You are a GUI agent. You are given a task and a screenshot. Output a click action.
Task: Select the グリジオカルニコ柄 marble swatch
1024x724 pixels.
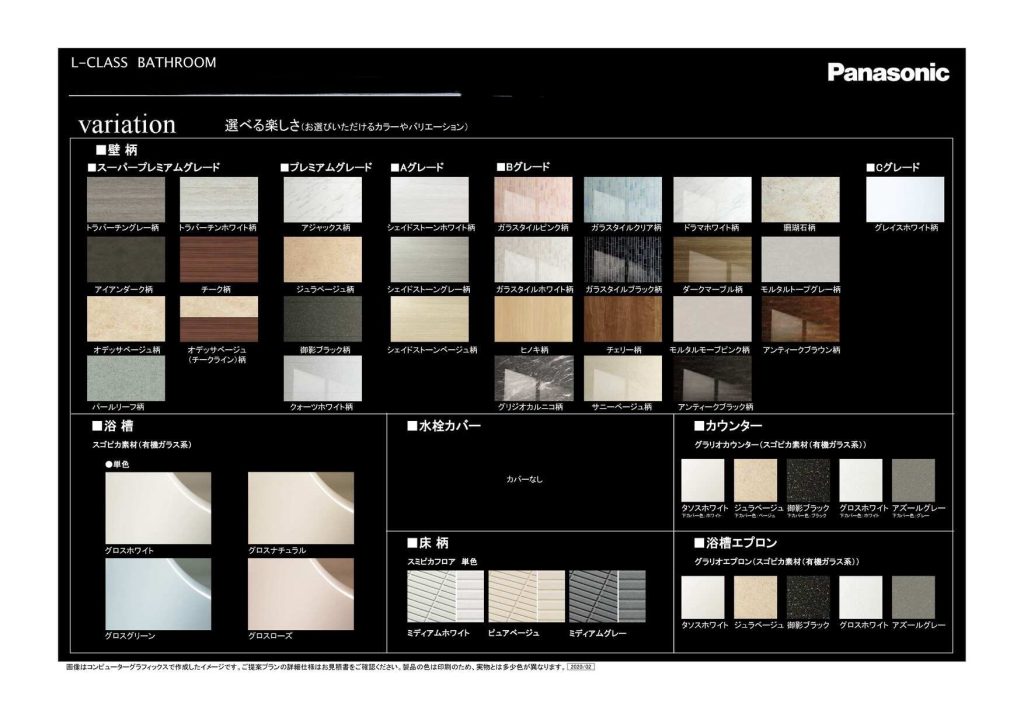(533, 378)
